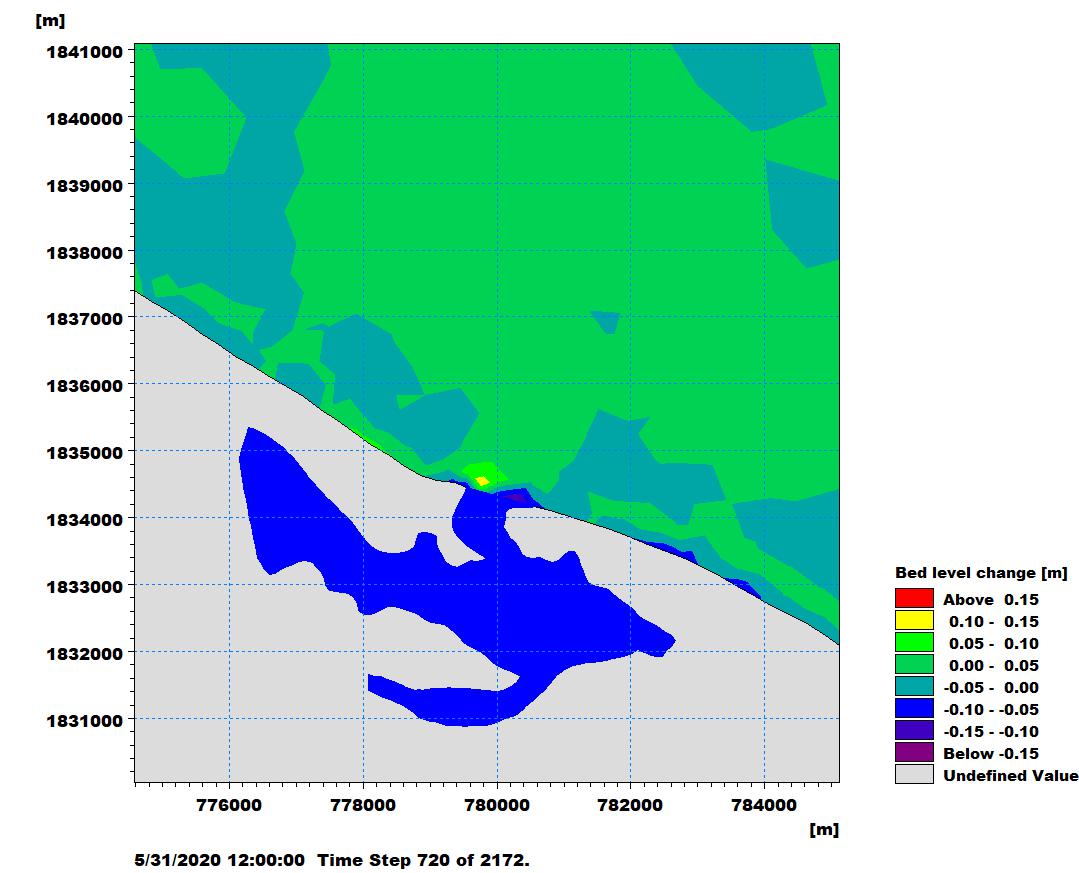Pick the indigo -0.15 - -0.10 legend swatch
This screenshot has height=873, width=1079.
coord(914,731)
